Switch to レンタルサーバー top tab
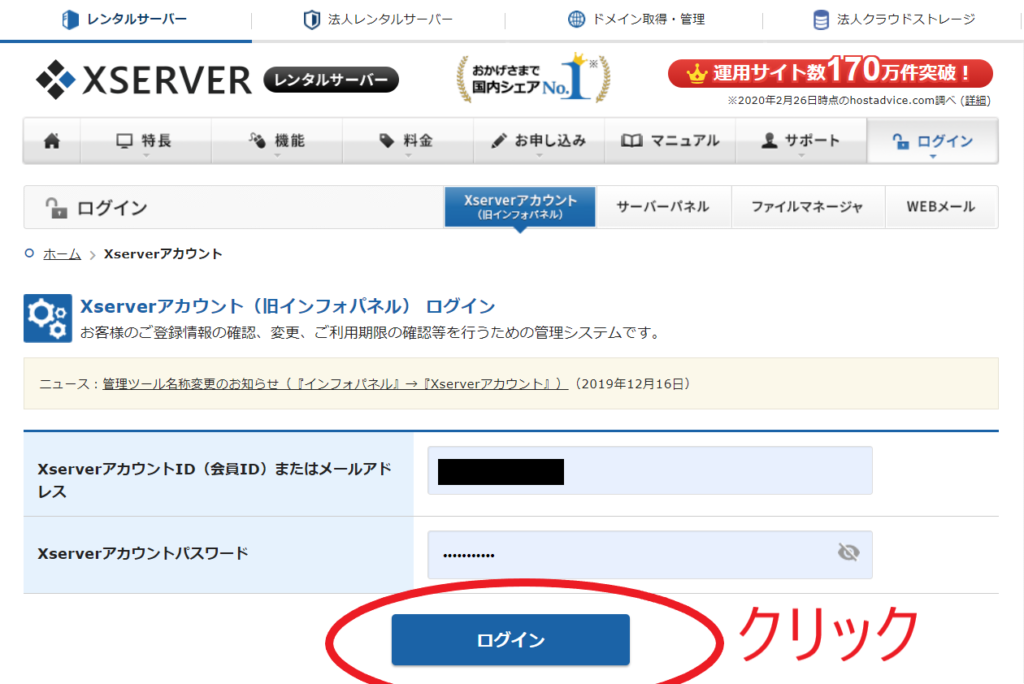Screen dimensions: 1024x684 click(125, 20)
